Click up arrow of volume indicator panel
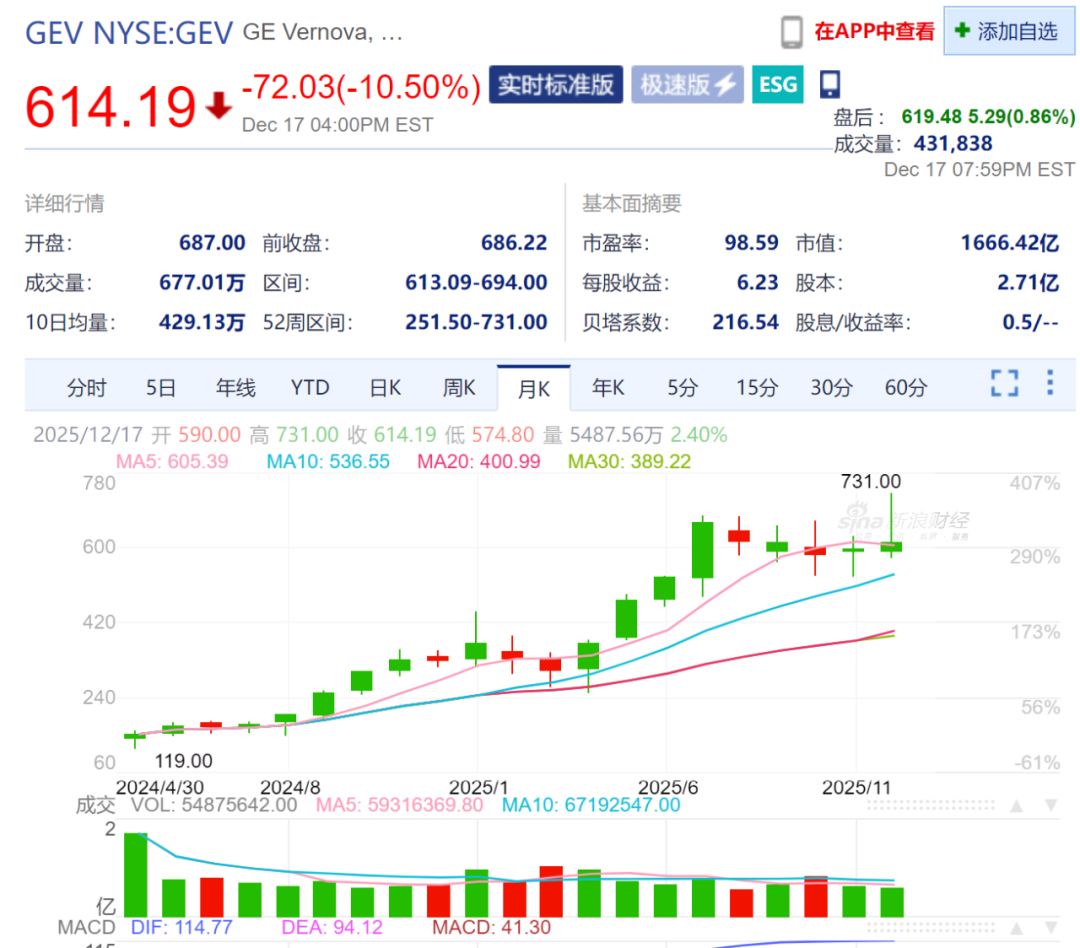The width and height of the screenshot is (1080, 948). click(x=1017, y=805)
